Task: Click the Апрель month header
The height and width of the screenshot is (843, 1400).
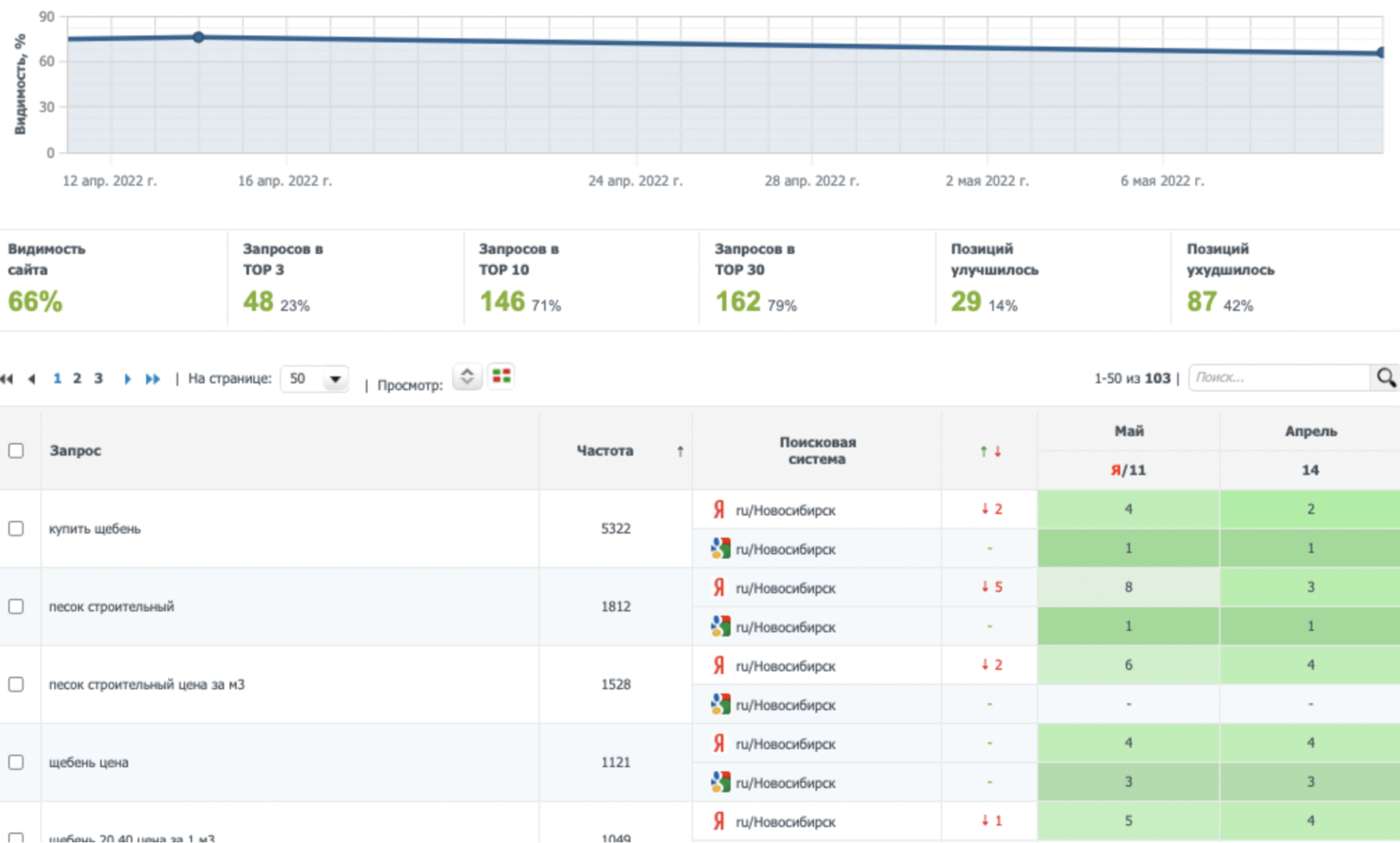Action: (x=1311, y=431)
